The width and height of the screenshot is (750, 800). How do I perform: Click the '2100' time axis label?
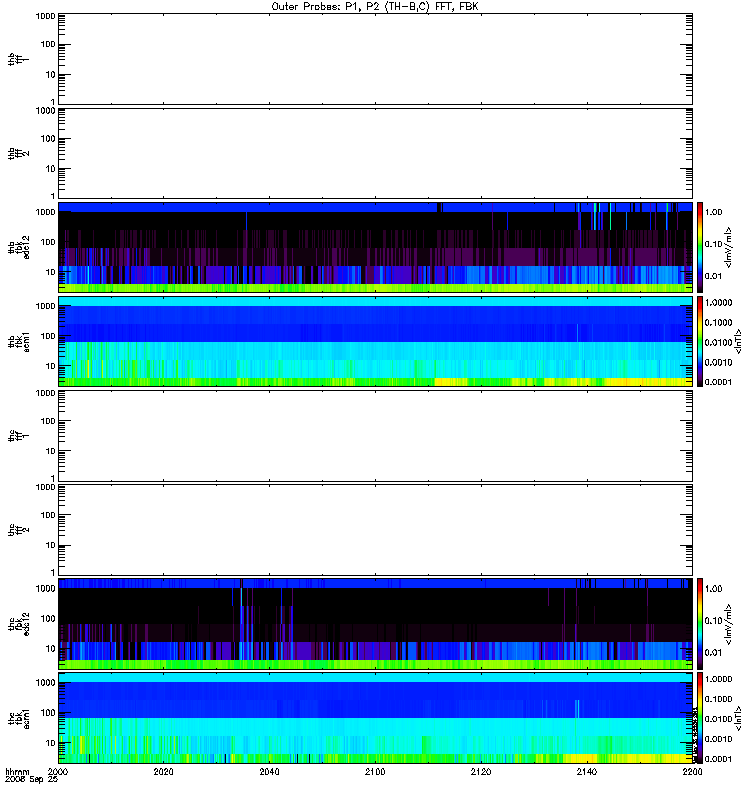(x=375, y=772)
